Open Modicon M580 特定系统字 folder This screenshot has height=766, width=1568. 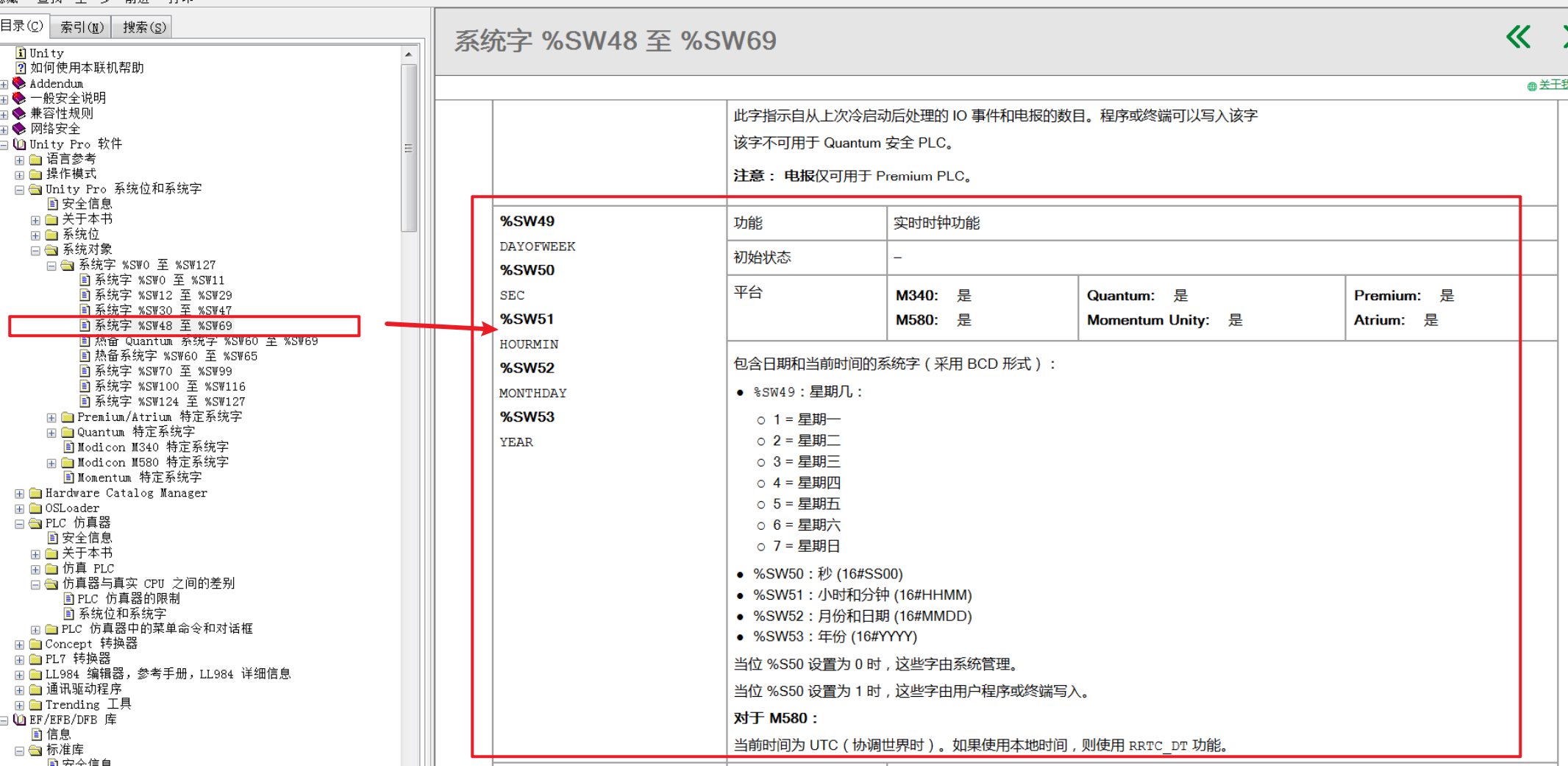click(x=153, y=462)
